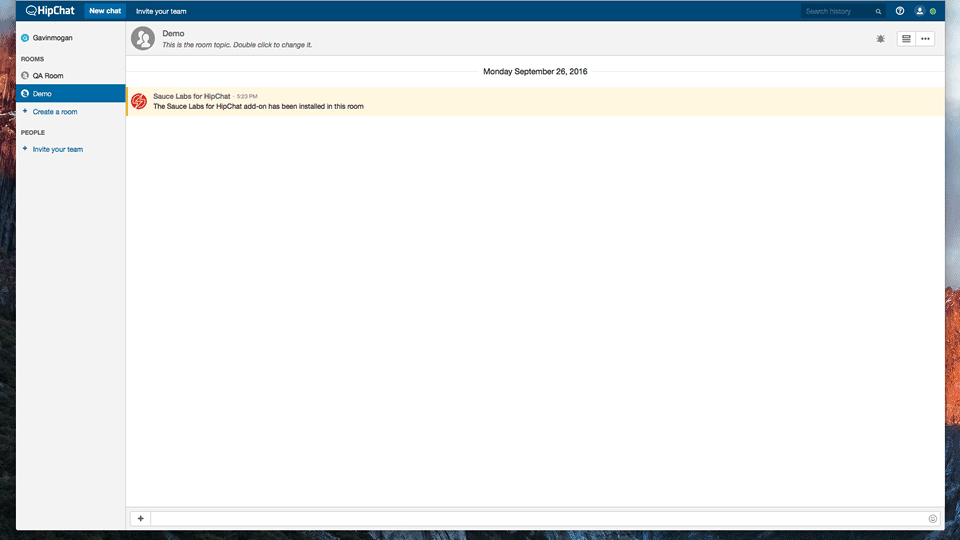
Task: Click Create a room link
Action: click(x=54, y=112)
